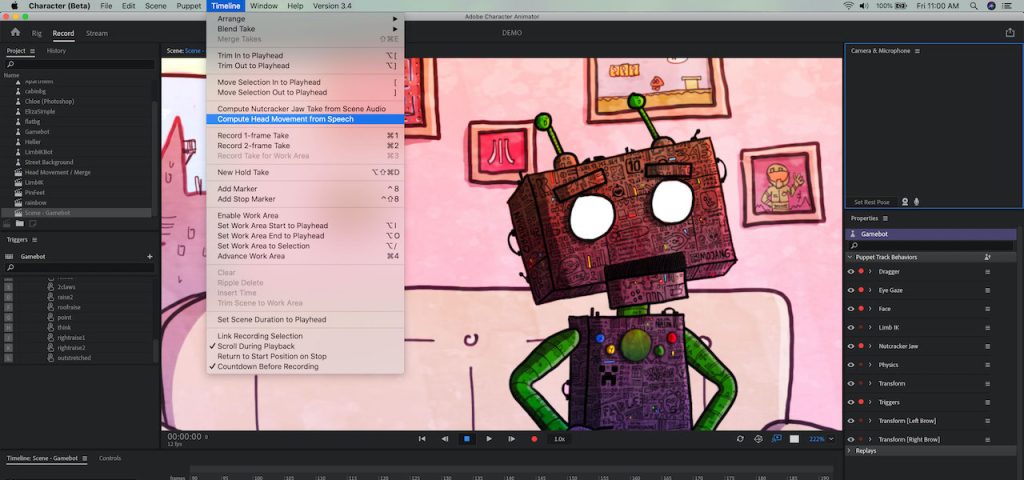Collapse the Puppet Track Behaviors section
The height and width of the screenshot is (480, 1024).
pos(850,257)
